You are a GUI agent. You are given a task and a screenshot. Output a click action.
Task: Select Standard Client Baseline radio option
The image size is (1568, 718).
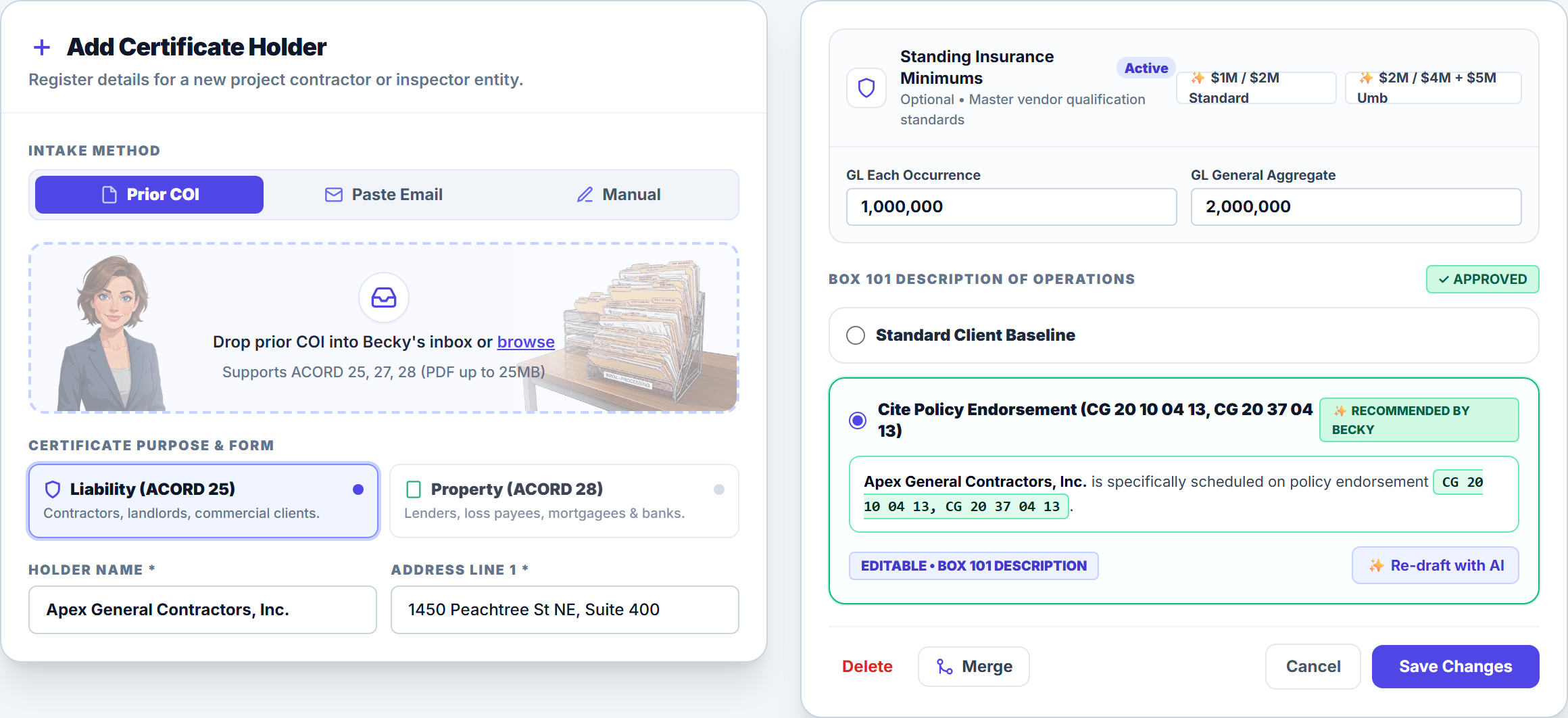856,335
